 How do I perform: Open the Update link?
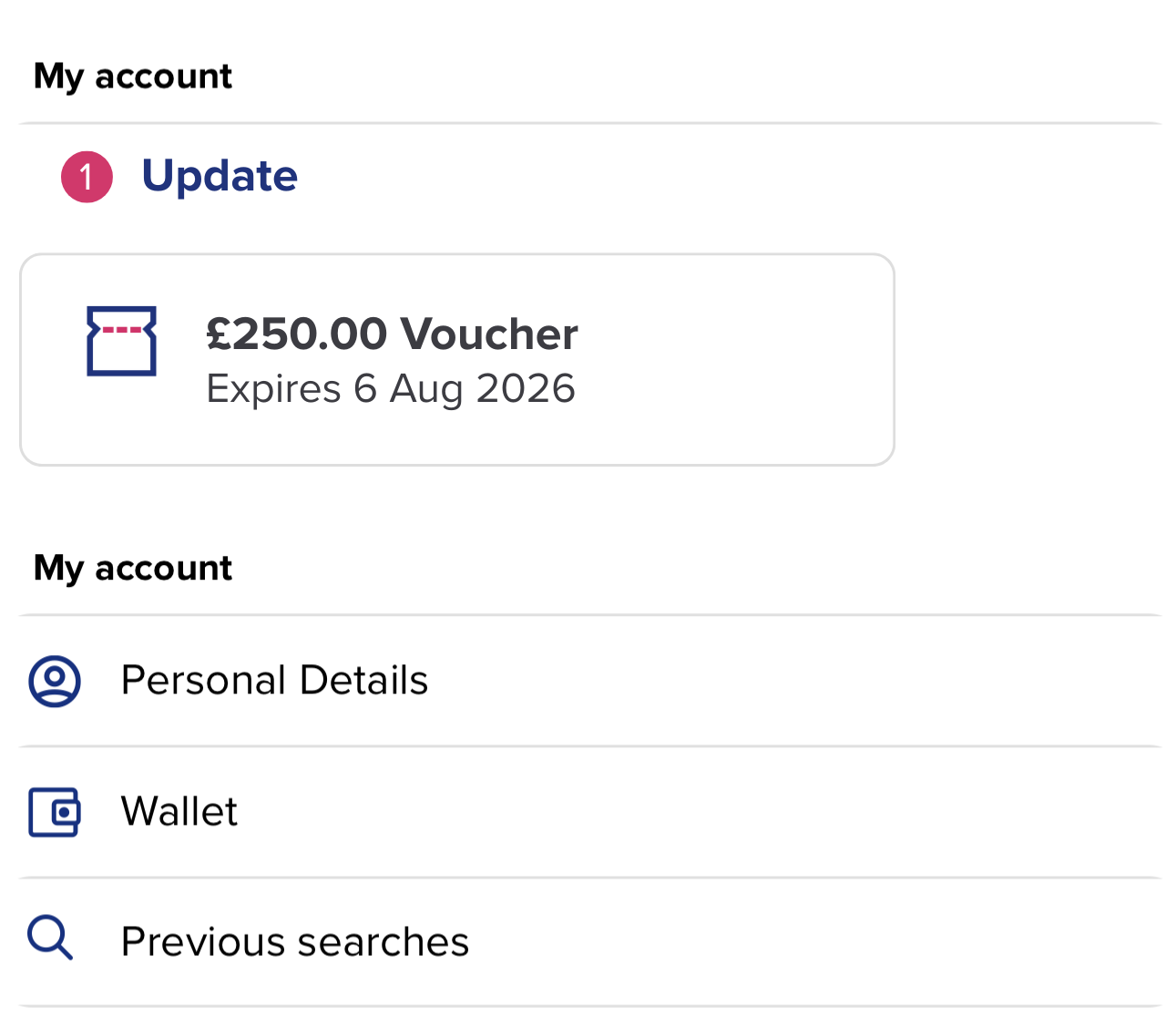[x=219, y=175]
